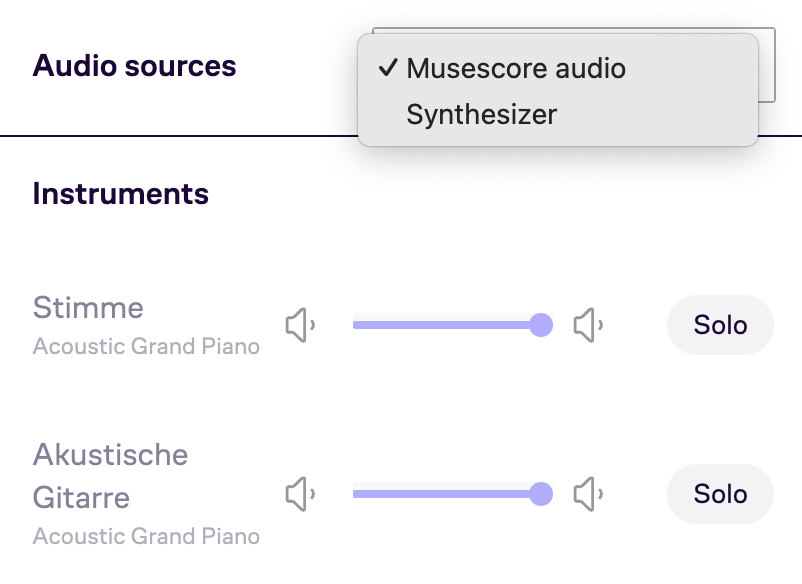Click loud speaker icon after Akustische Gitarre slider
The width and height of the screenshot is (802, 584).
pos(588,494)
